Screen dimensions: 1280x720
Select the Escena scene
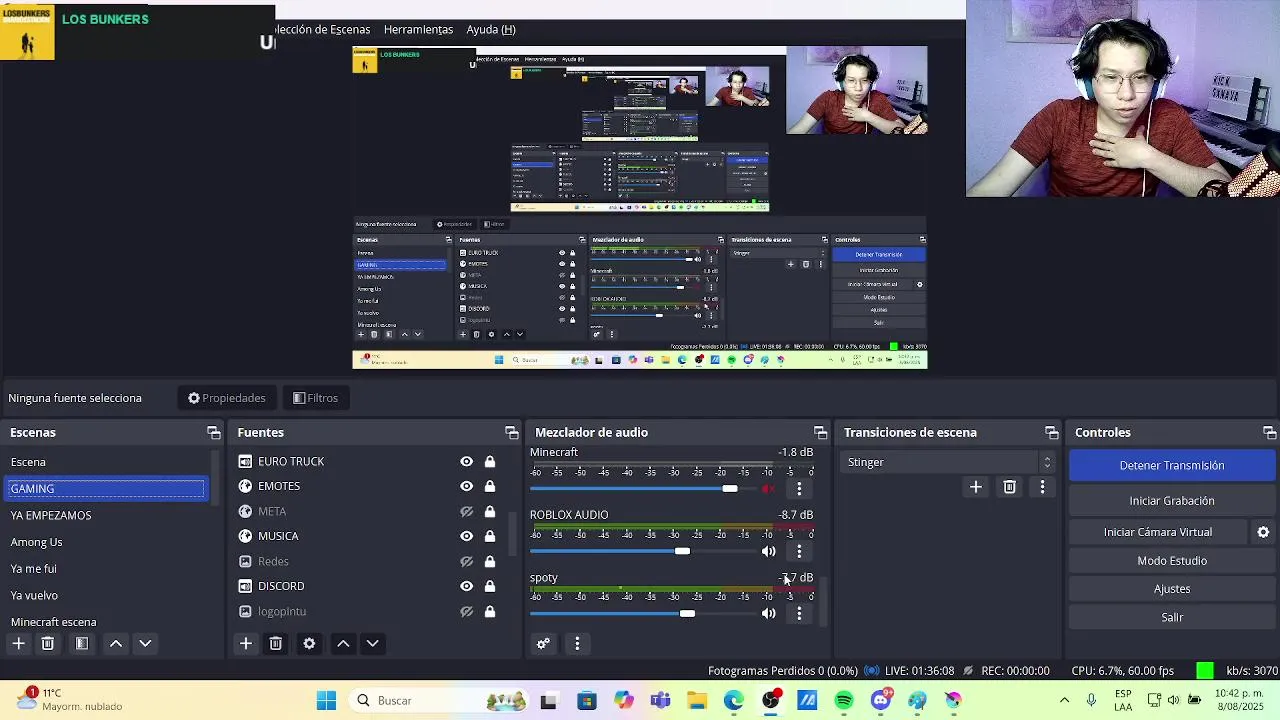coord(28,462)
